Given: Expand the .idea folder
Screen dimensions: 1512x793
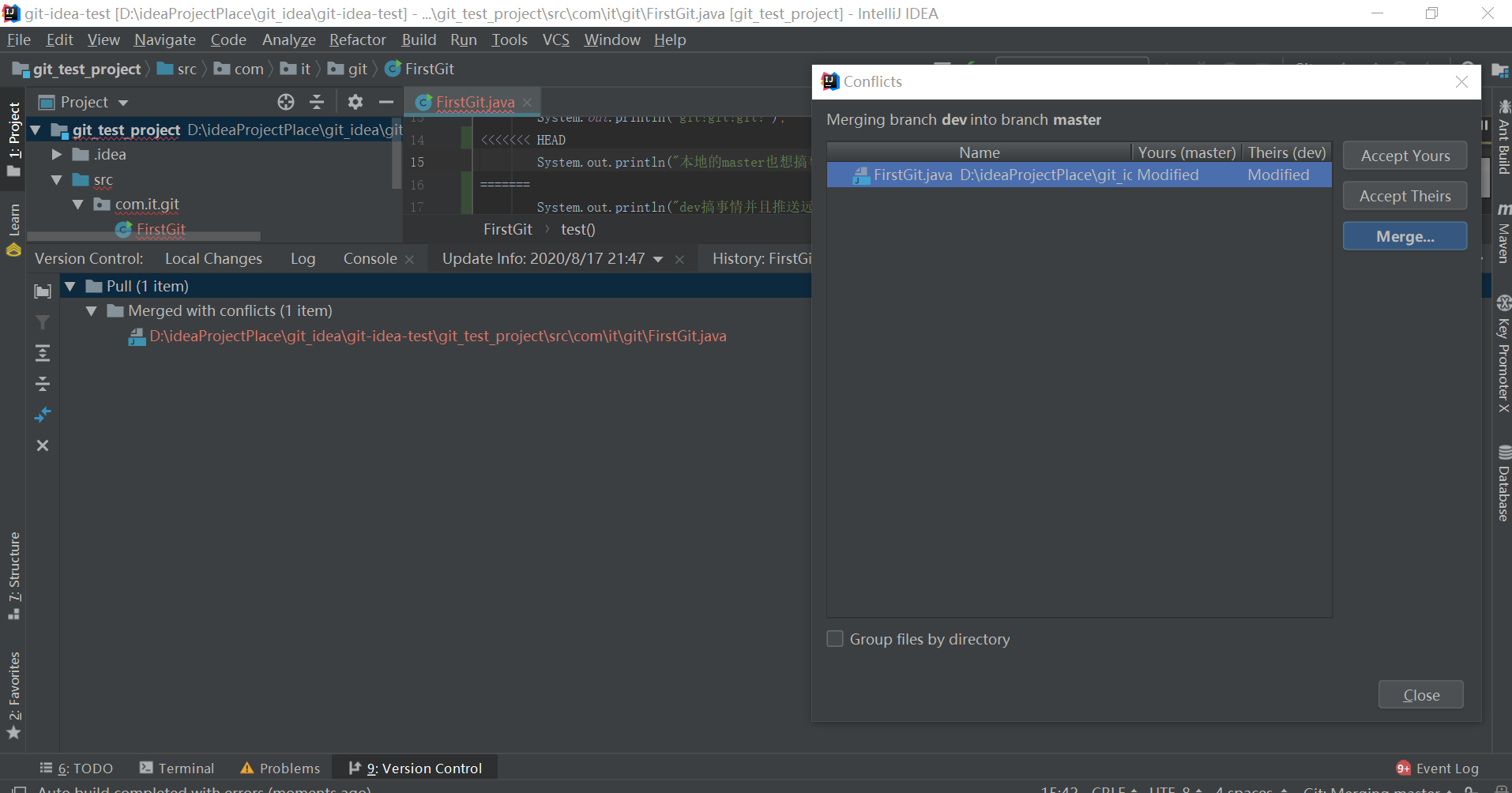Looking at the screenshot, I should [x=57, y=155].
